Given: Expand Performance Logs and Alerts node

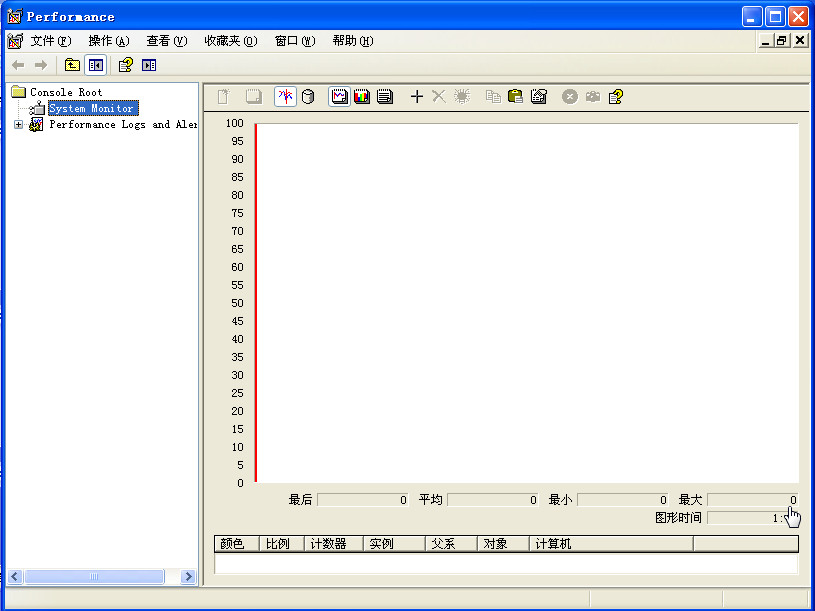Looking at the screenshot, I should click(19, 124).
